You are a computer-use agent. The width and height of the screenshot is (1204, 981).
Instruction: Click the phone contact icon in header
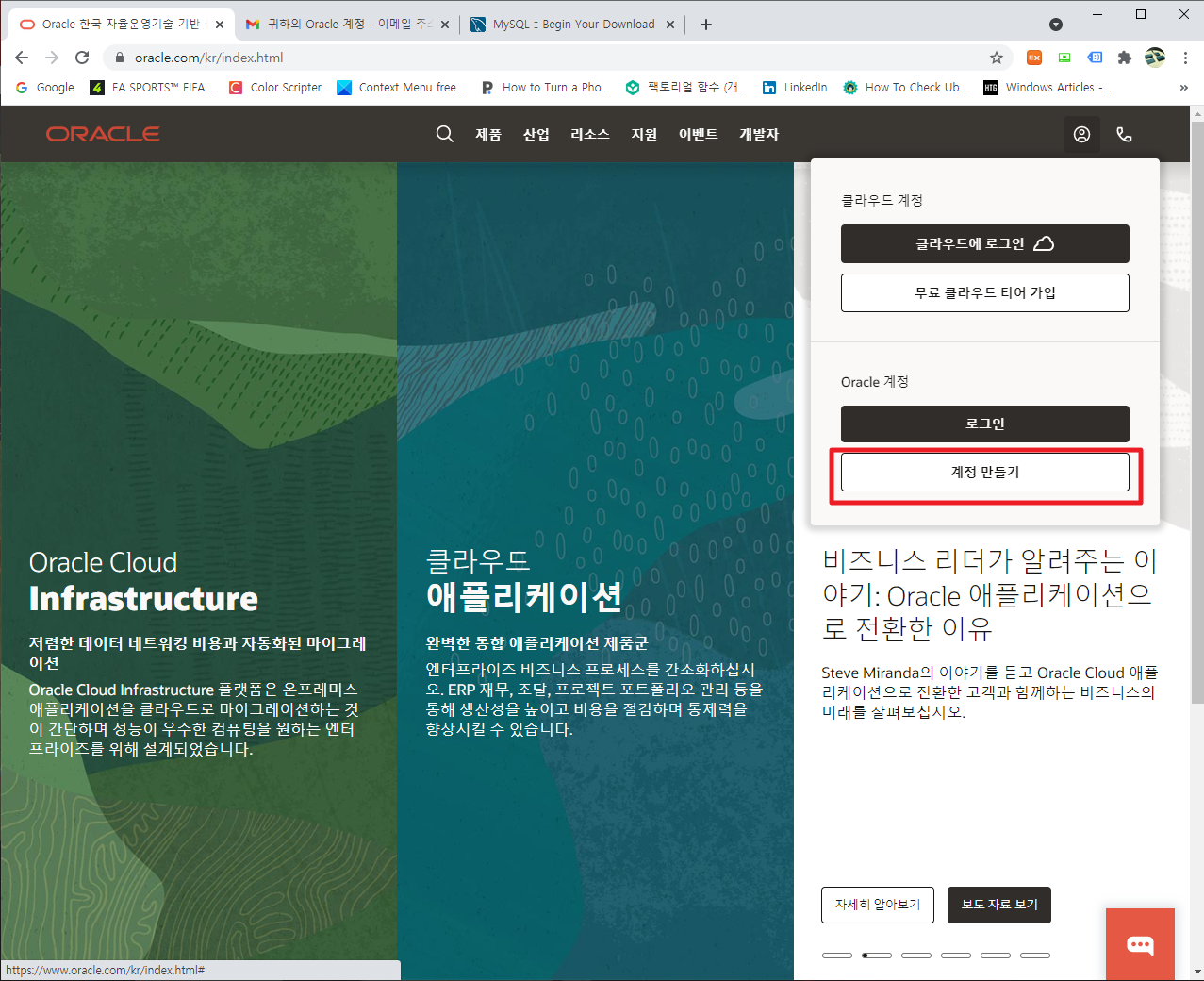(x=1124, y=135)
